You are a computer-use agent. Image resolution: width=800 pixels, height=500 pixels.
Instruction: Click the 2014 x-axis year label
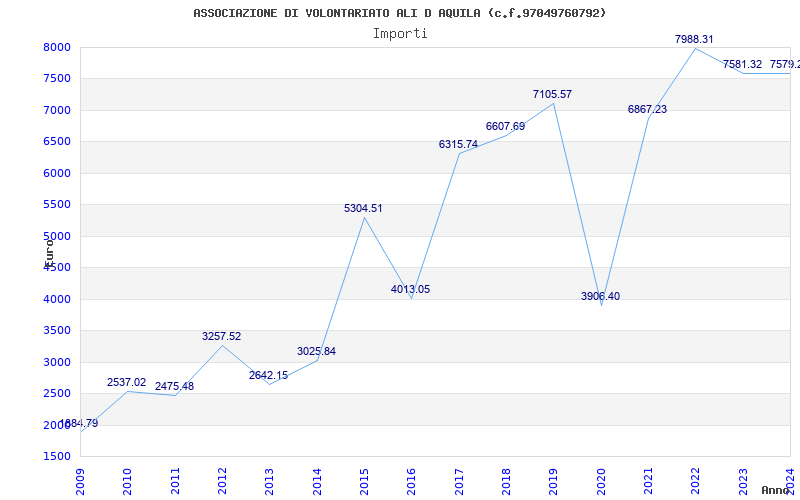(317, 482)
